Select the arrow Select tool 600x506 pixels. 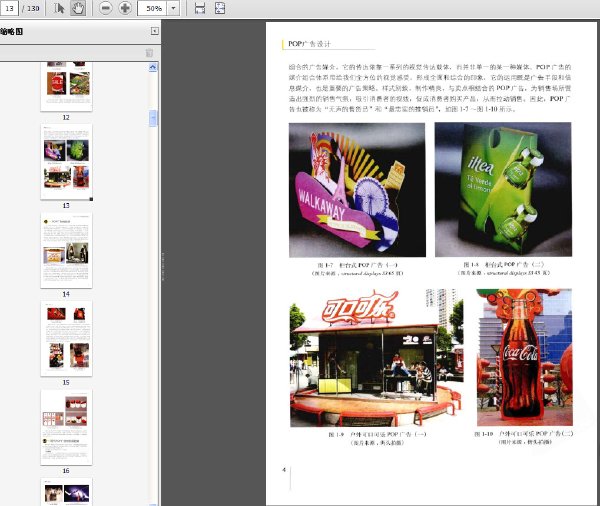(59, 8)
